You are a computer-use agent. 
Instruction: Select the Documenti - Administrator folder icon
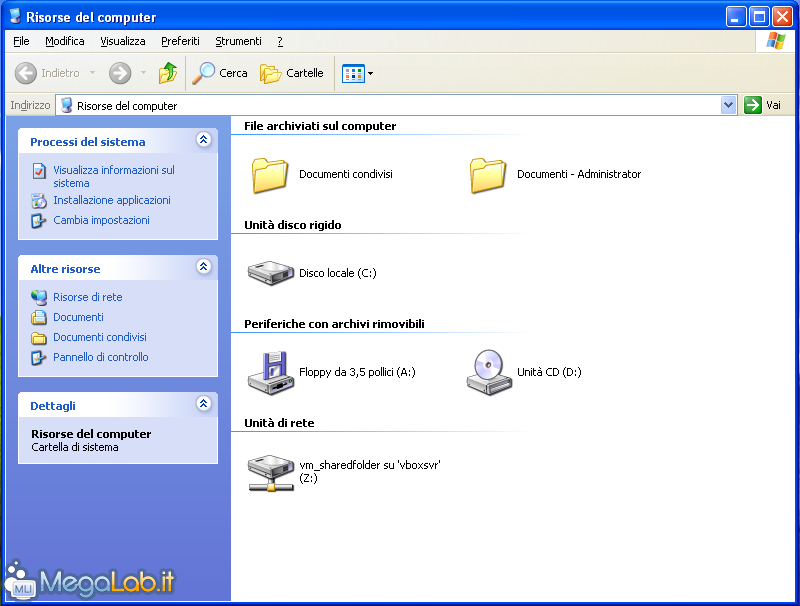(488, 175)
